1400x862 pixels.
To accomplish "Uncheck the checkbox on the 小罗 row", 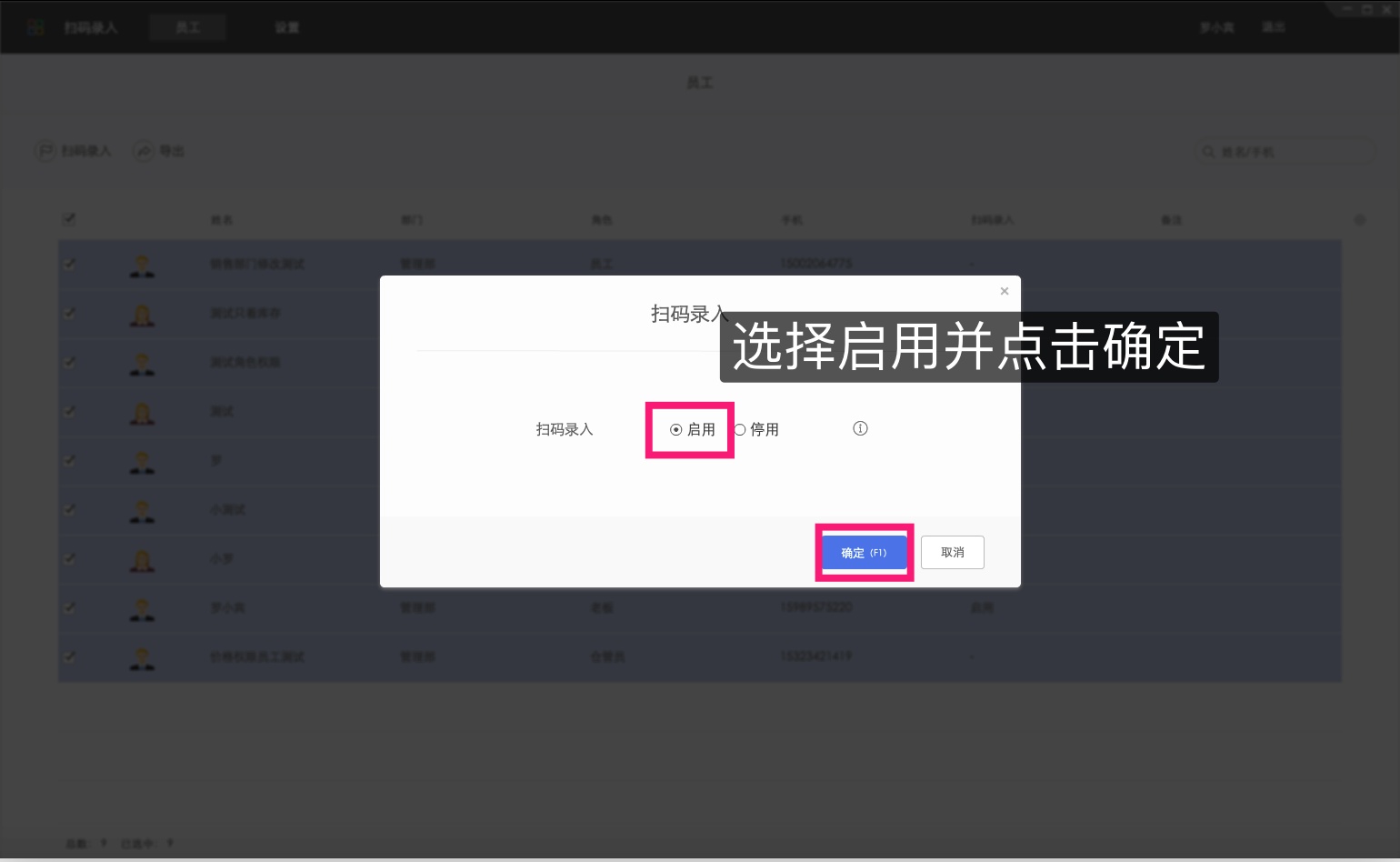I will coord(70,558).
